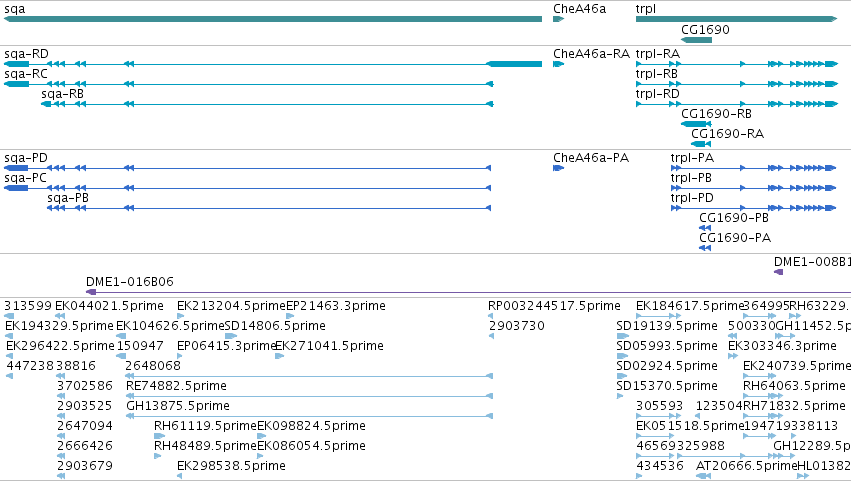Click the EK296422.5prime EST label

click(60, 346)
